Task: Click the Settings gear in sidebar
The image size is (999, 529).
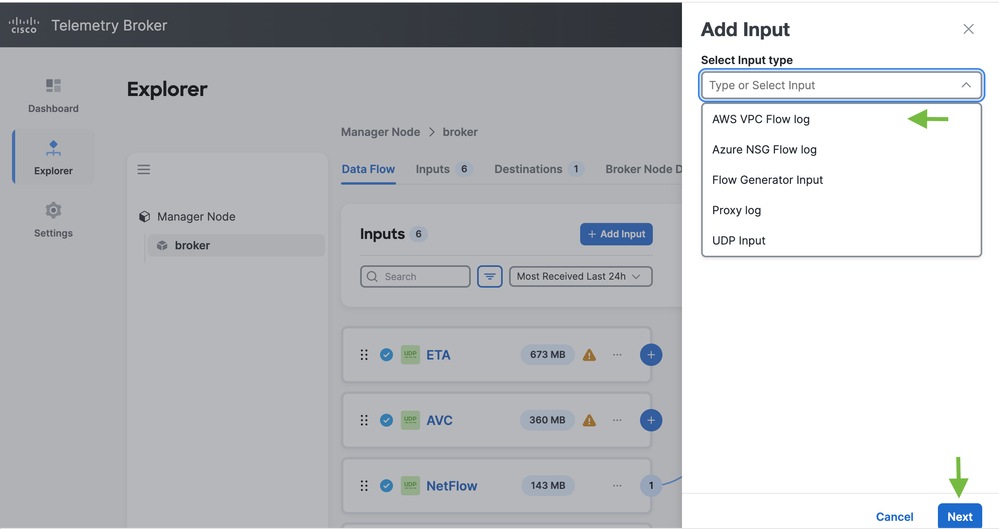Action: tap(53, 219)
